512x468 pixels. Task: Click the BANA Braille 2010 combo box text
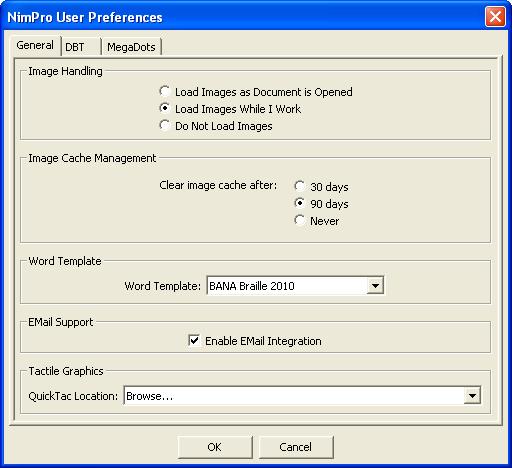[287, 286]
